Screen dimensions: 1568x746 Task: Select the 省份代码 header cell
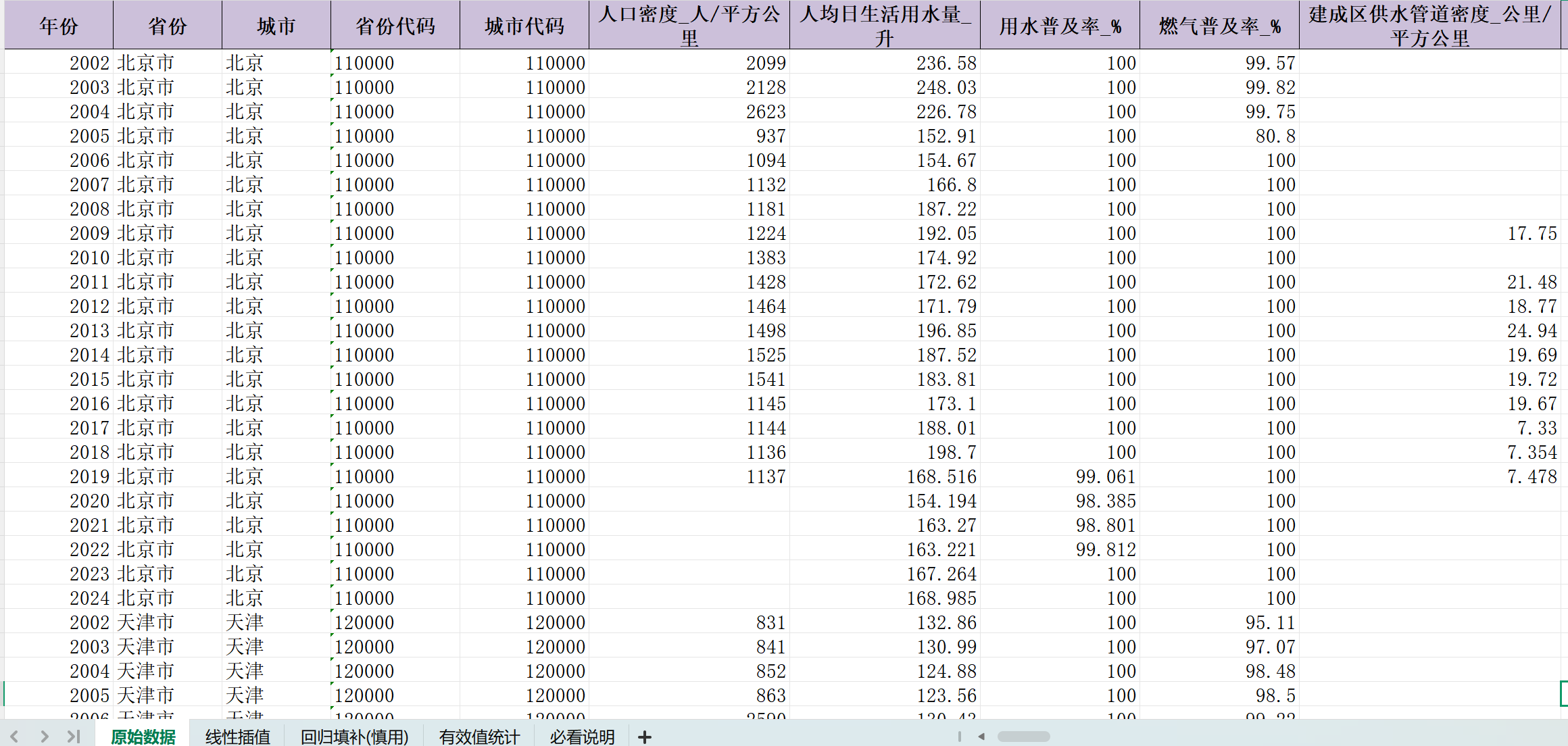click(395, 26)
